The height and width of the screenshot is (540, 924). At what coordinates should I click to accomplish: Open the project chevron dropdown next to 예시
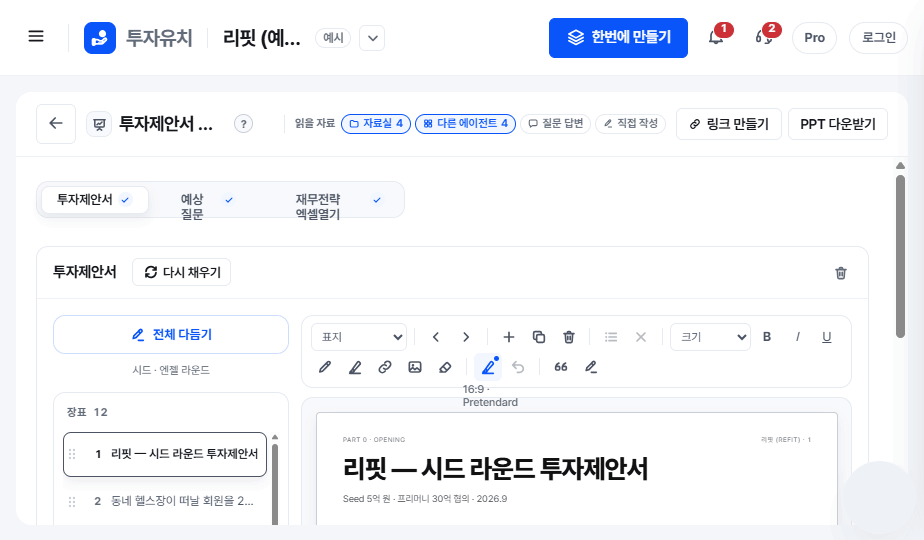pyautogui.click(x=372, y=38)
